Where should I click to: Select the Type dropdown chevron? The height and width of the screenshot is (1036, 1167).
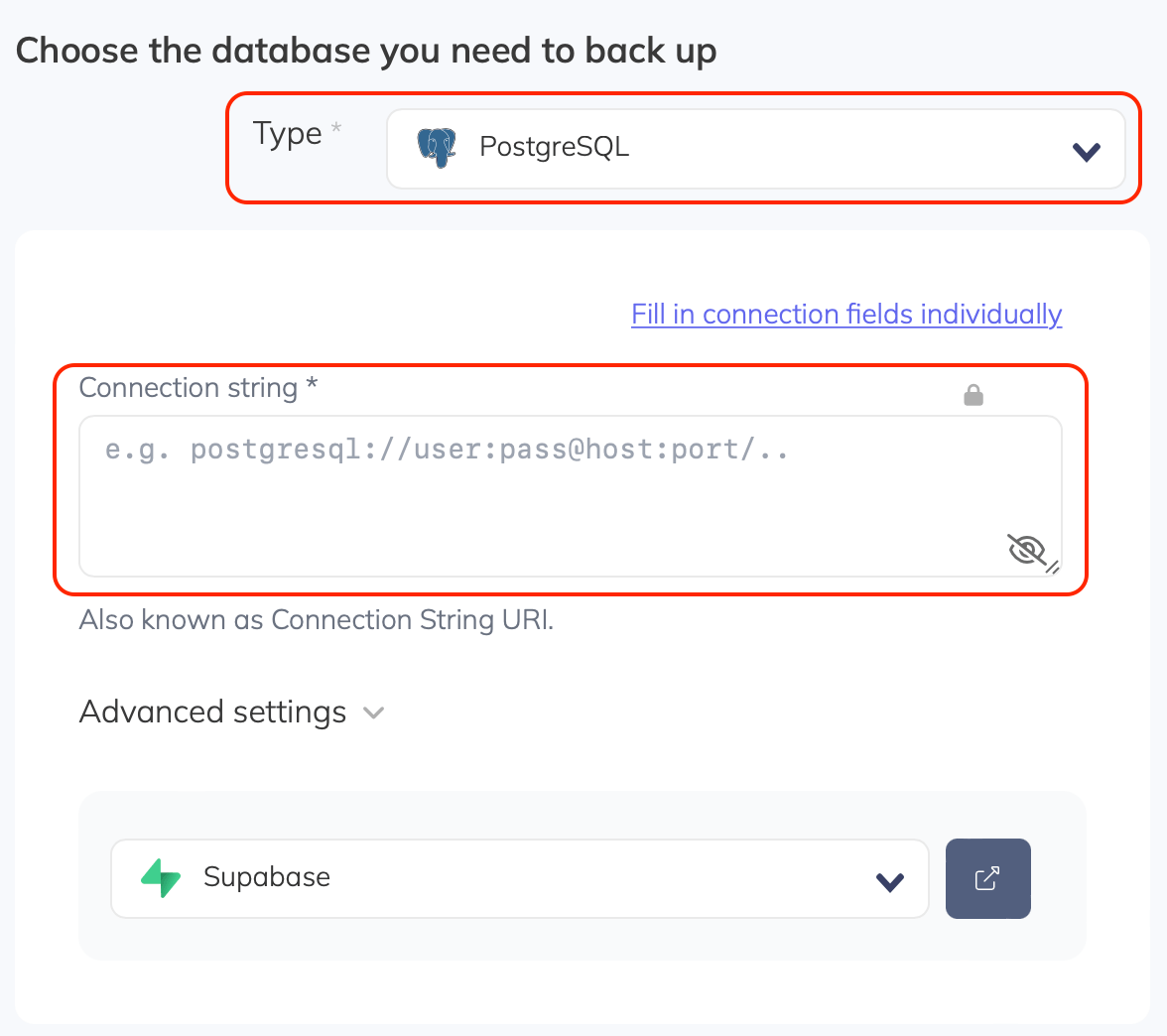click(x=1086, y=150)
